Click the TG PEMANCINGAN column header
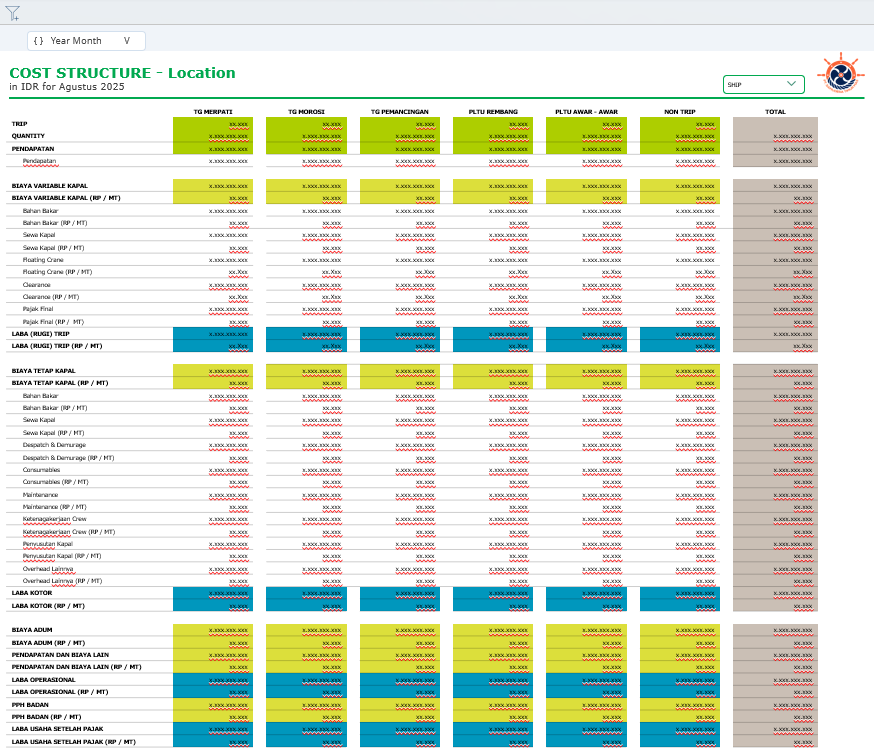The image size is (874, 756). (400, 112)
